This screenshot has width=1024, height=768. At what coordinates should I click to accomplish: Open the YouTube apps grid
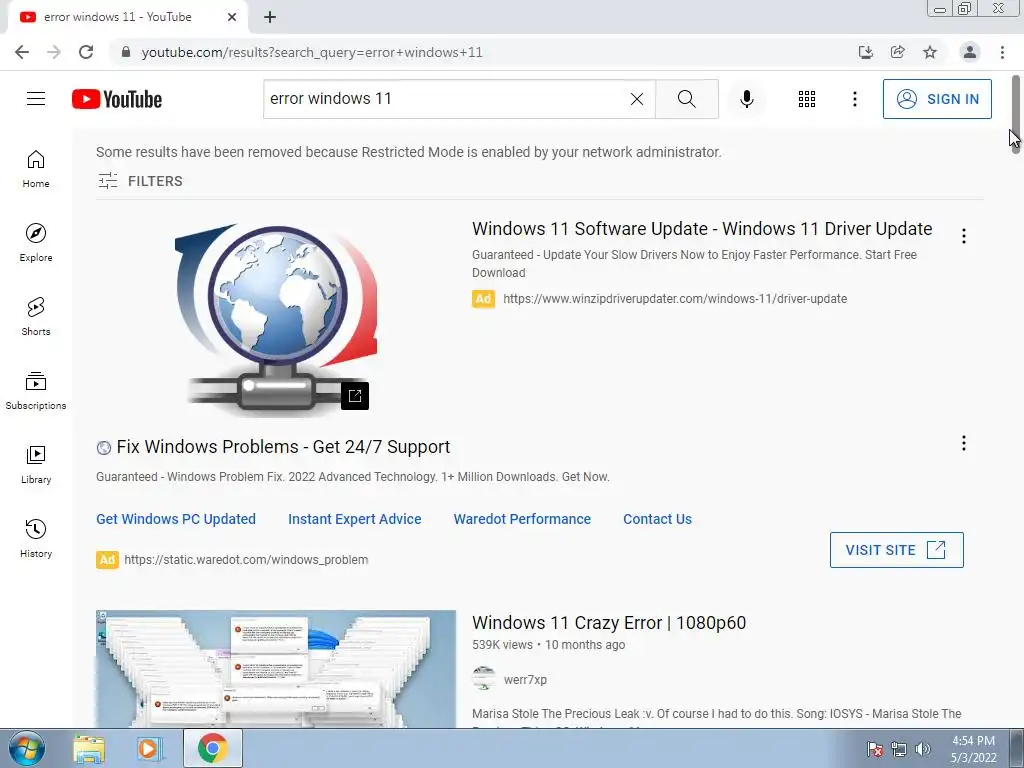coord(807,99)
